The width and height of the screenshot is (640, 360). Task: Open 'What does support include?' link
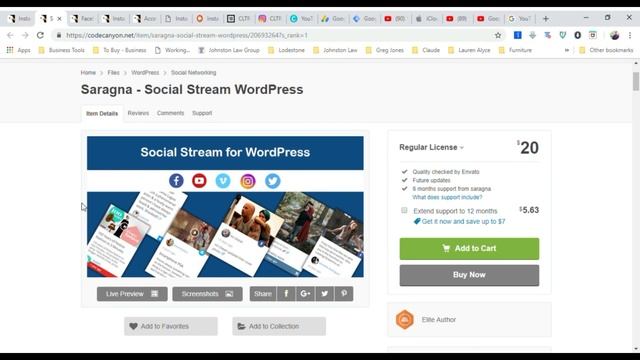(447, 198)
